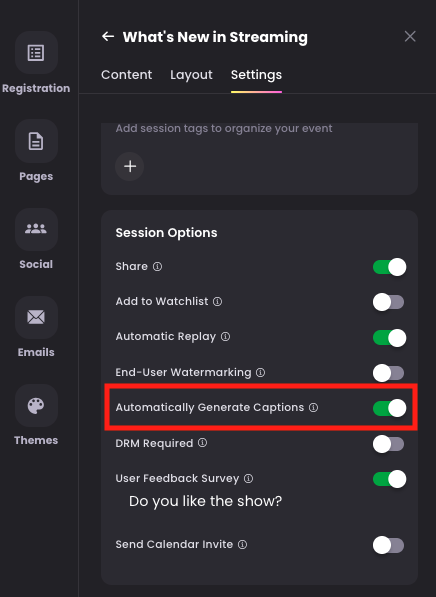This screenshot has width=436, height=597.
Task: Click the info icon beside Automatic Replay
Action: click(225, 337)
